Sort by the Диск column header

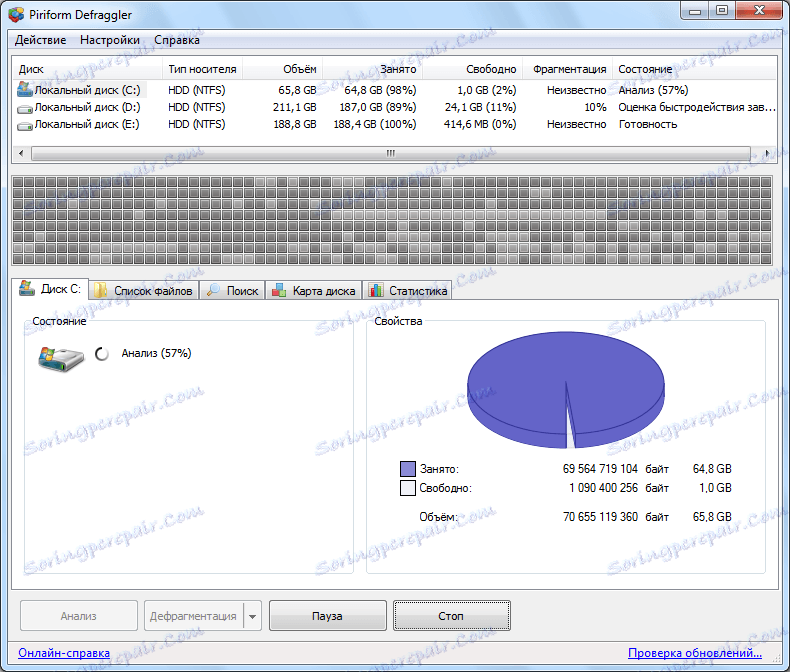(87, 69)
